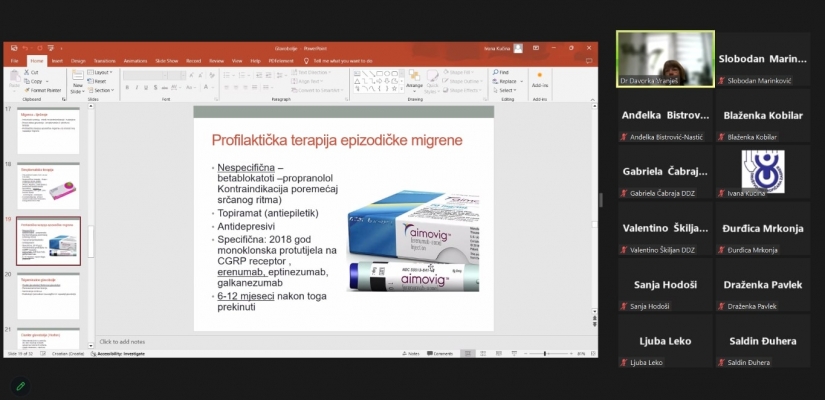This screenshot has height=400, width=825.
Task: Select Dr Davorka Vranješ video tile
Action: (665, 59)
